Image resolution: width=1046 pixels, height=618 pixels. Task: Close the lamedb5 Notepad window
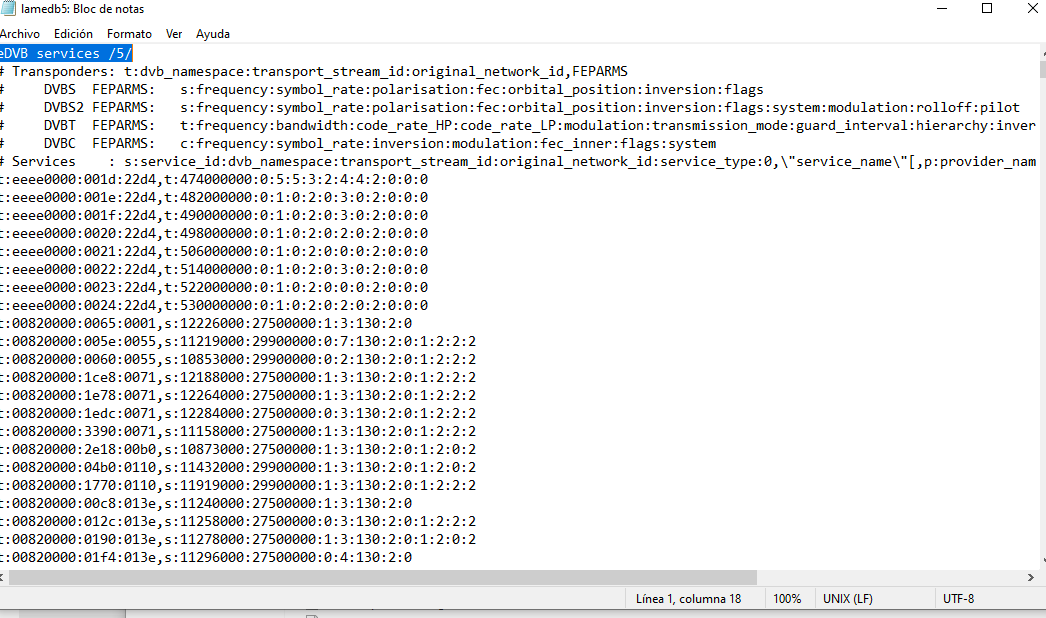[x=1032, y=9]
